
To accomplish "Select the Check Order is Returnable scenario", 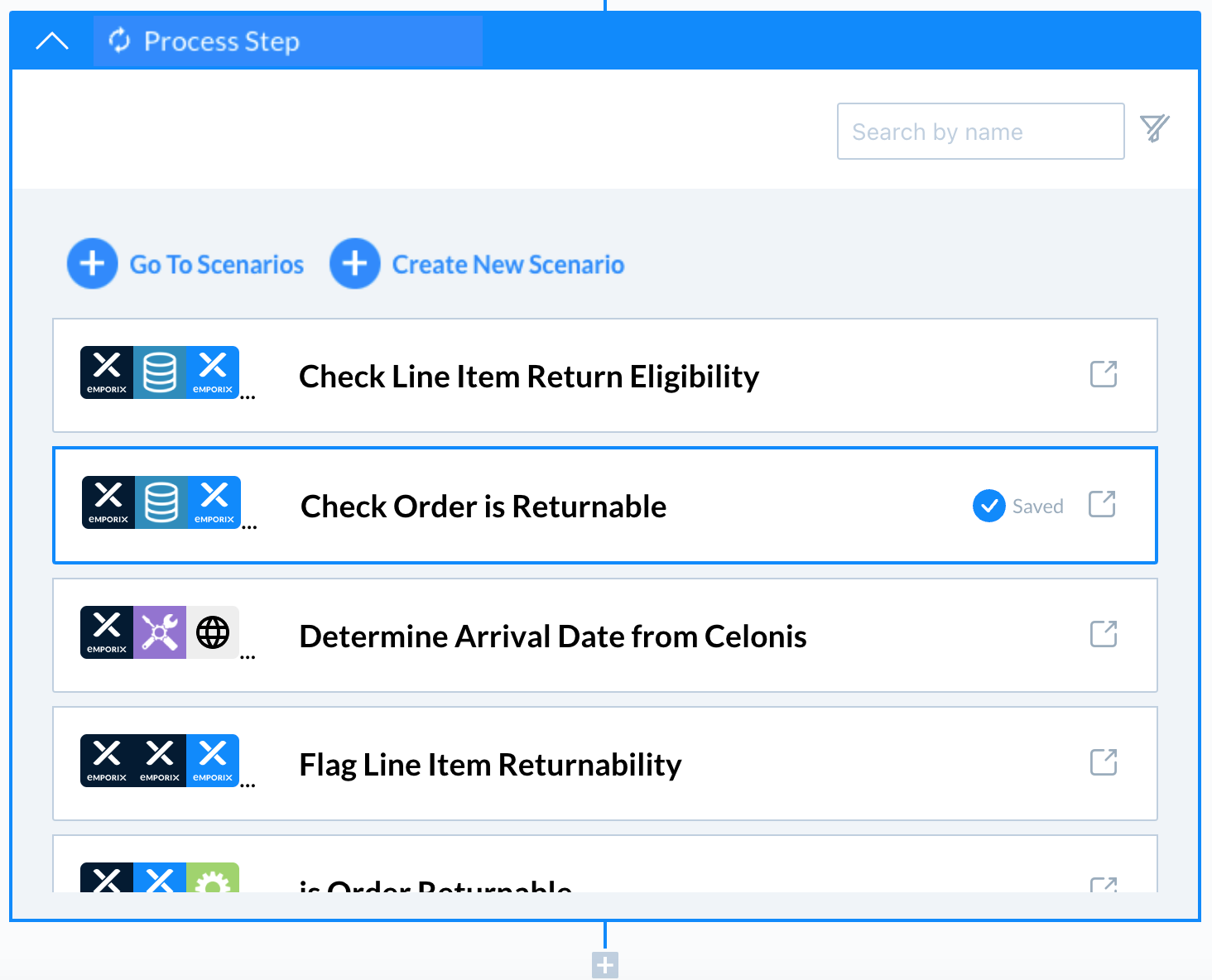I will 483,507.
